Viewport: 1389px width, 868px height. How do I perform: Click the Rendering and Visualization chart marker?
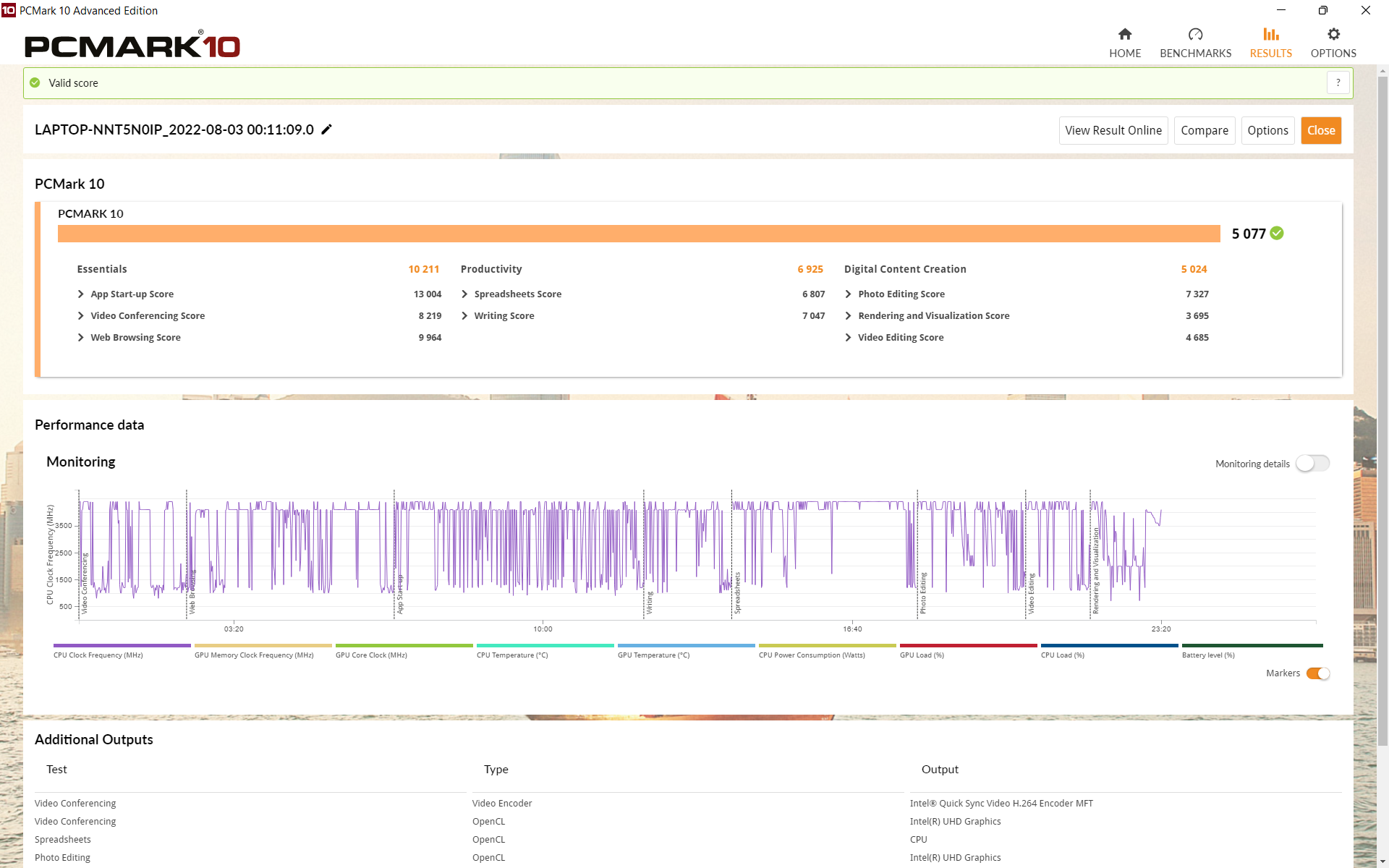point(1095,571)
